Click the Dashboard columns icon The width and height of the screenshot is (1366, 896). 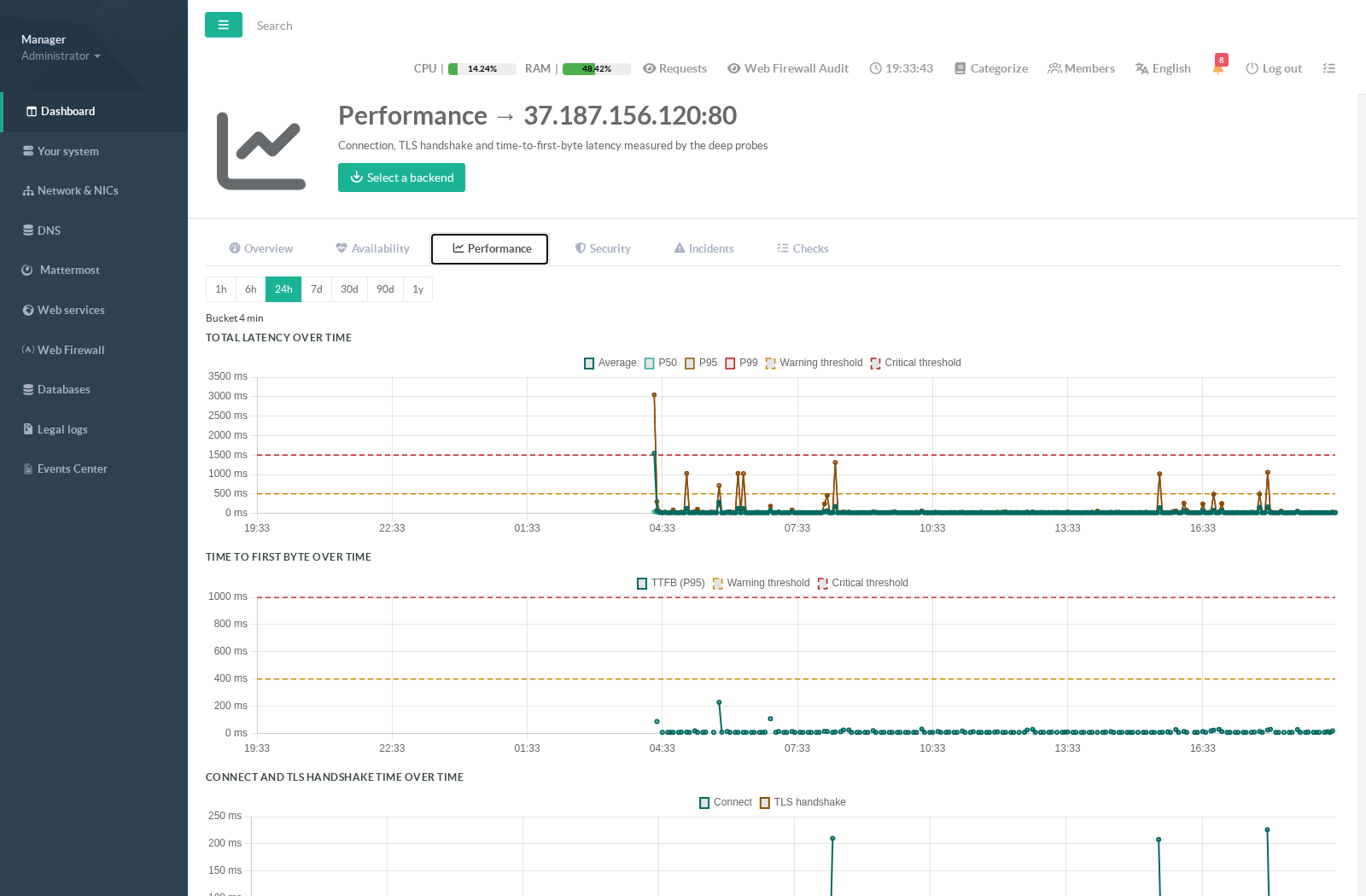[x=32, y=111]
